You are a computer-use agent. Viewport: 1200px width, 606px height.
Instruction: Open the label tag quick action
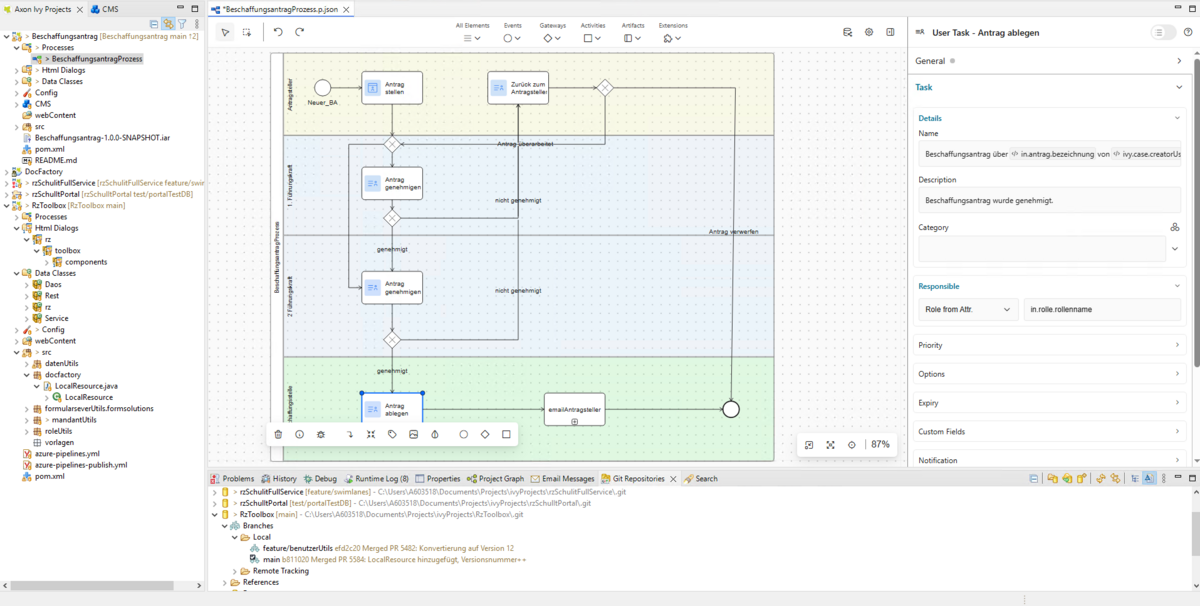[392, 434]
